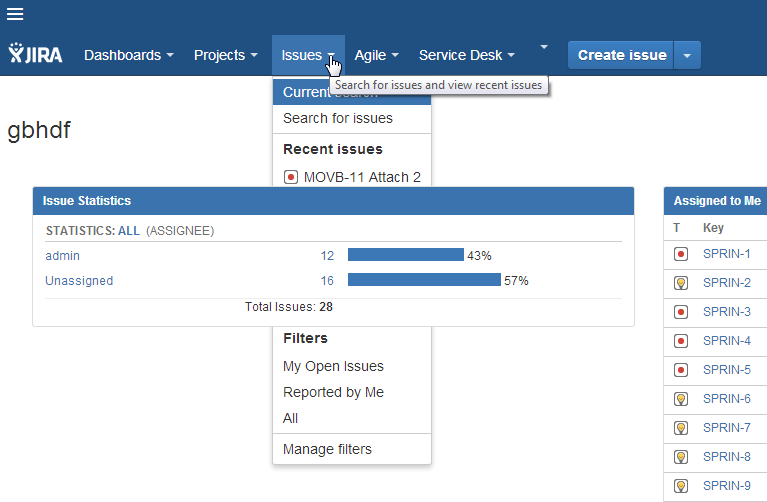Expand the Agile dropdown
The image size is (767, 502).
pos(376,55)
